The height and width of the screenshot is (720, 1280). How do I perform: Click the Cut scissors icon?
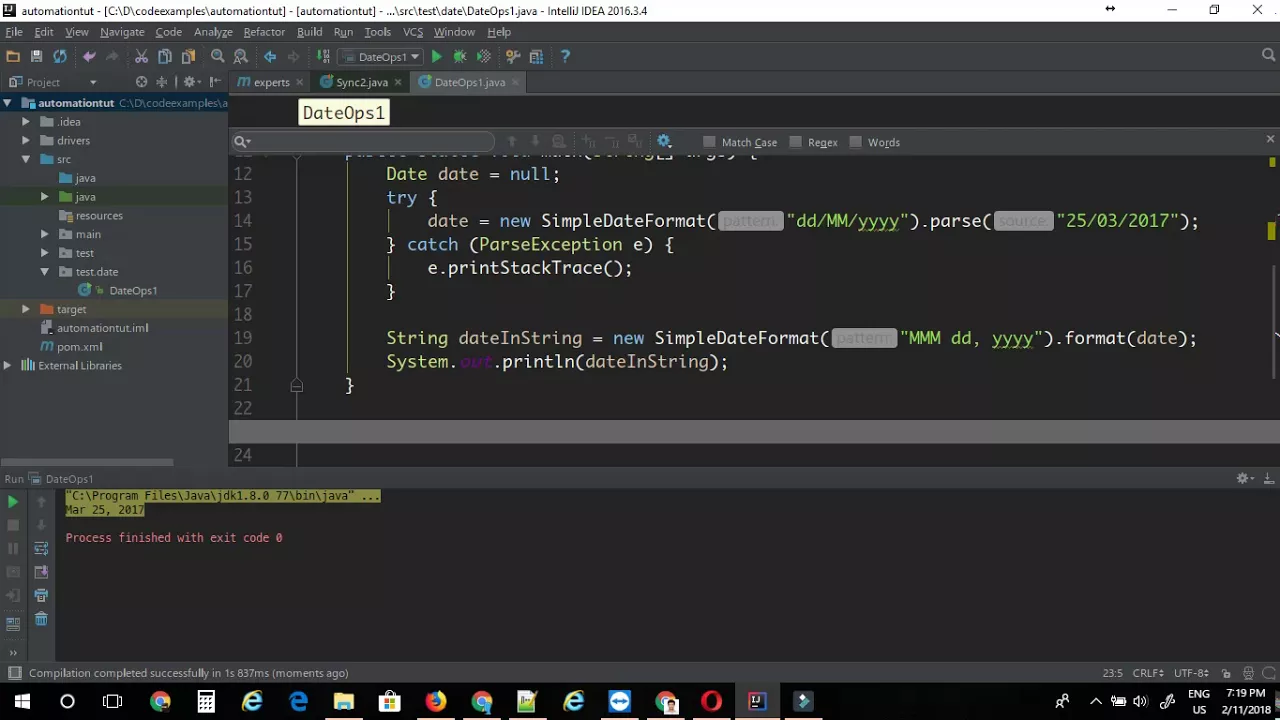[x=141, y=57]
